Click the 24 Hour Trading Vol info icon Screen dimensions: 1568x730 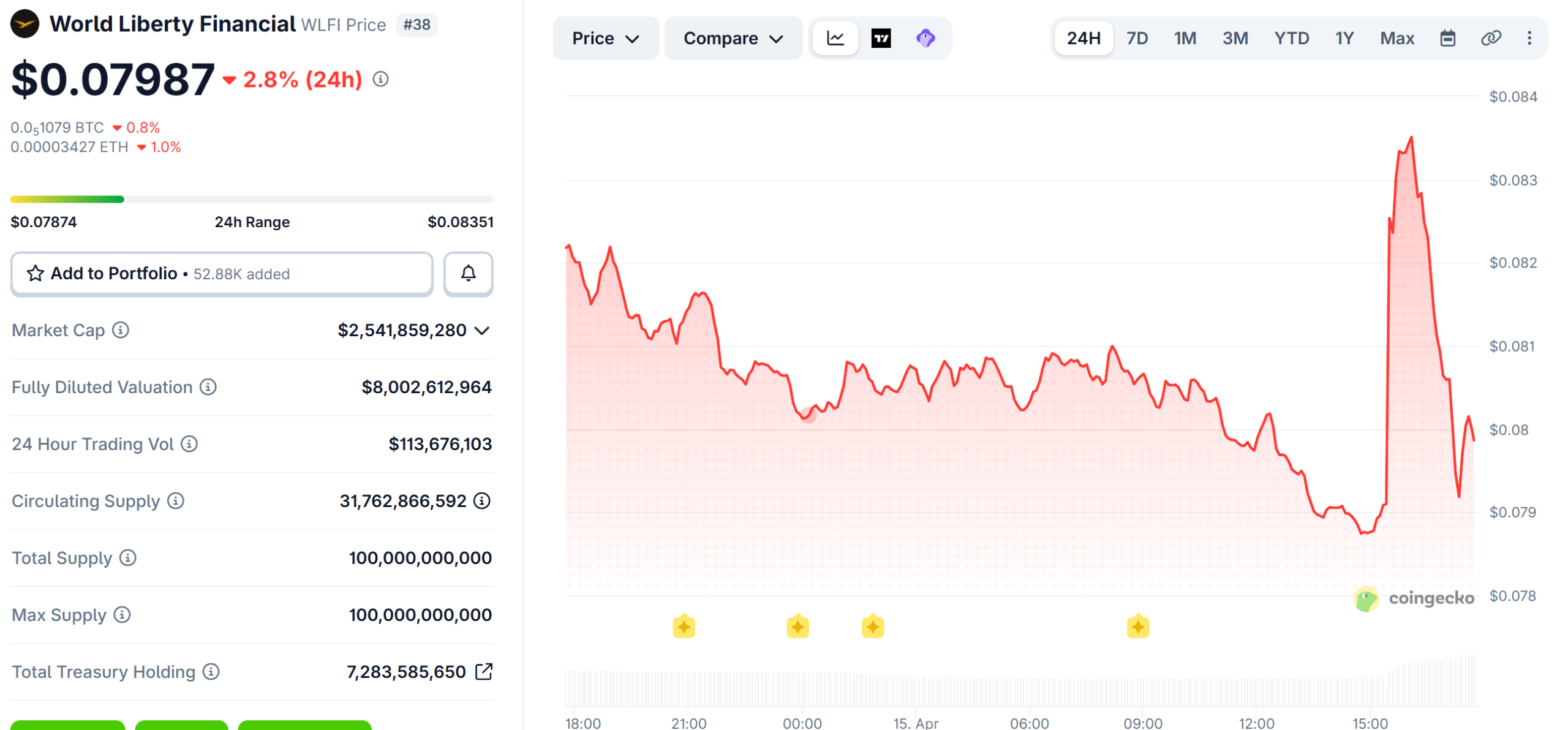[x=189, y=445]
